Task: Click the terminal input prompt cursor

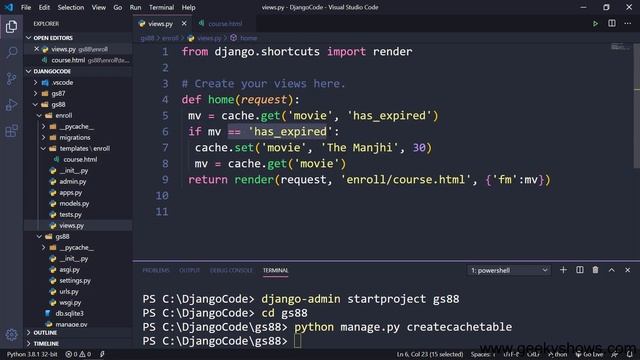Action: (298, 341)
